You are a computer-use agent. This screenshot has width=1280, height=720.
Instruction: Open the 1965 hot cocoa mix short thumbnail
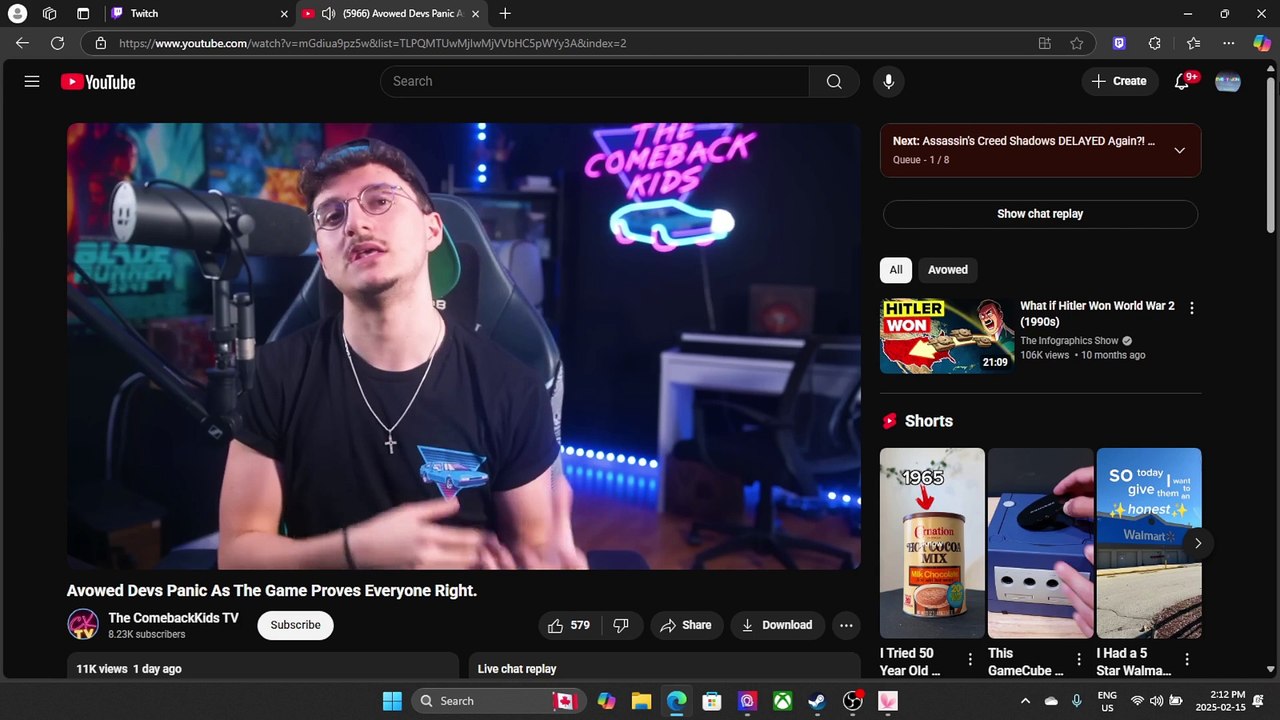pos(932,543)
